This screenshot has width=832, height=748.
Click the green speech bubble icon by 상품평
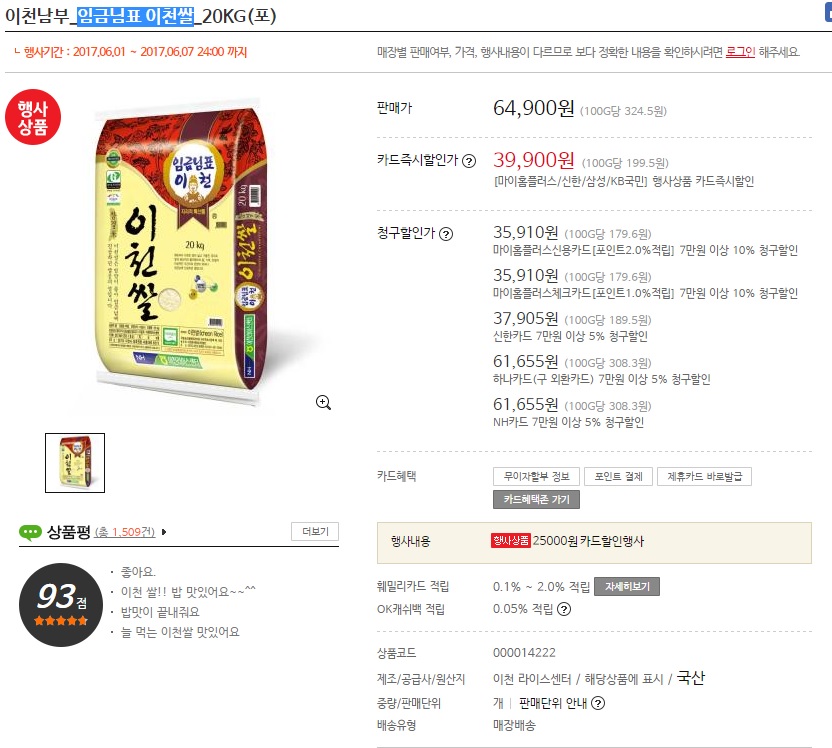coord(30,532)
